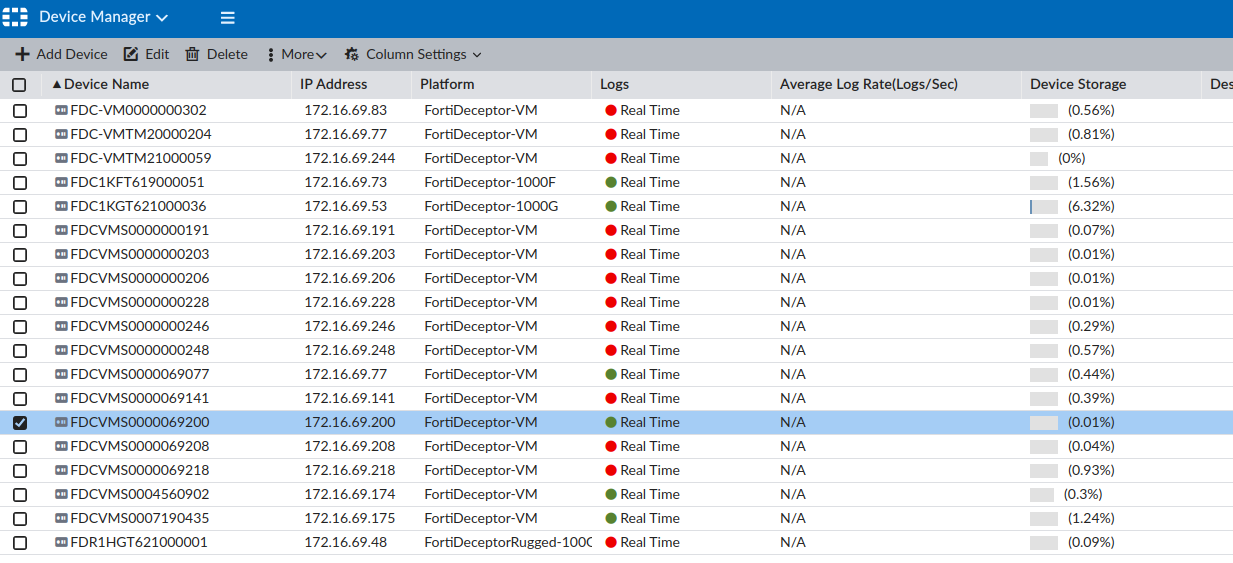Click IP address 172.16.69.174
Screen dimensions: 1233x563
tap(350, 494)
